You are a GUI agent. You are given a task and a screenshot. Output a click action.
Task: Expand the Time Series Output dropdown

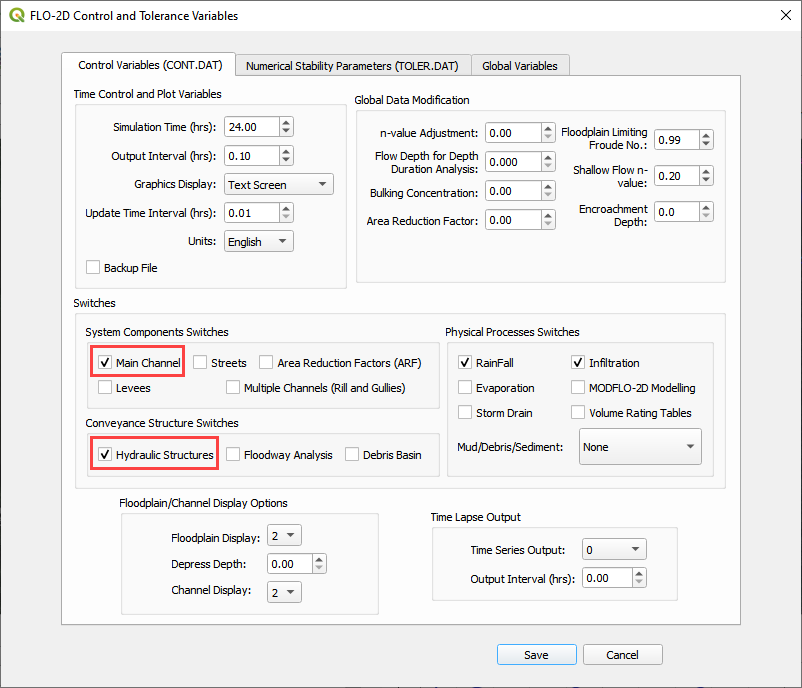click(x=615, y=550)
